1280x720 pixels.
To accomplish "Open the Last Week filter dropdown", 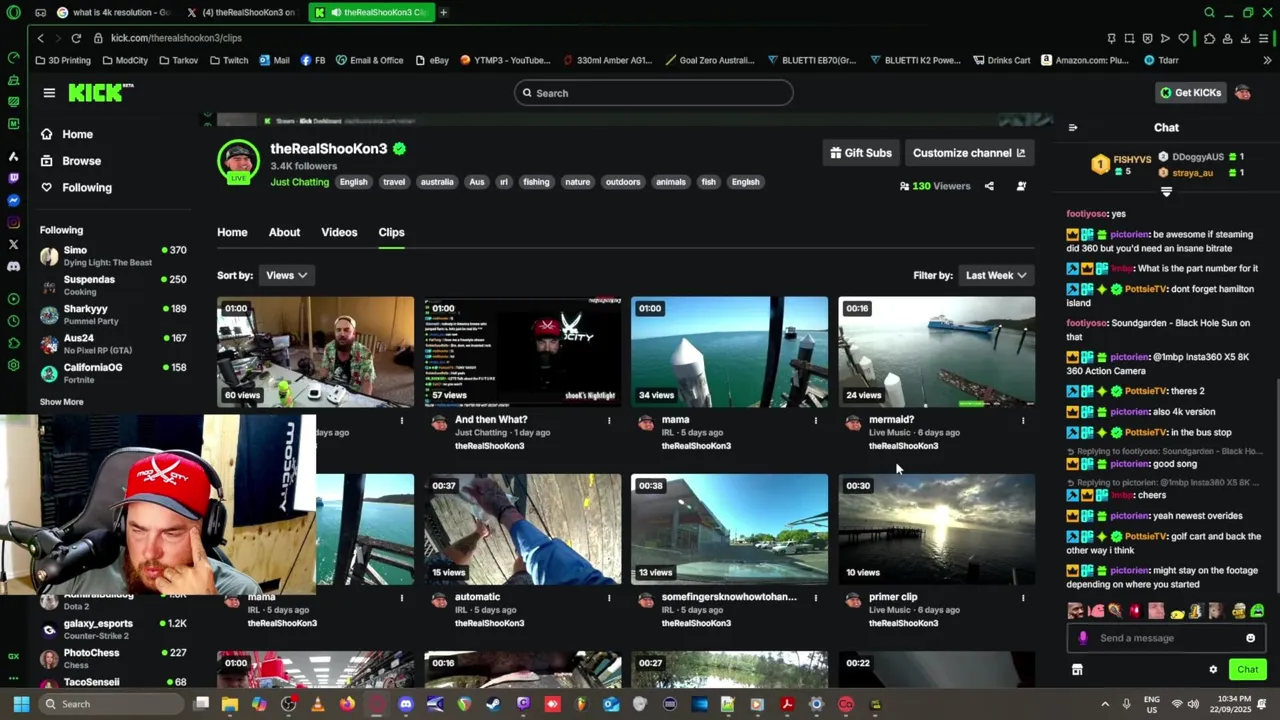I will pos(995,275).
